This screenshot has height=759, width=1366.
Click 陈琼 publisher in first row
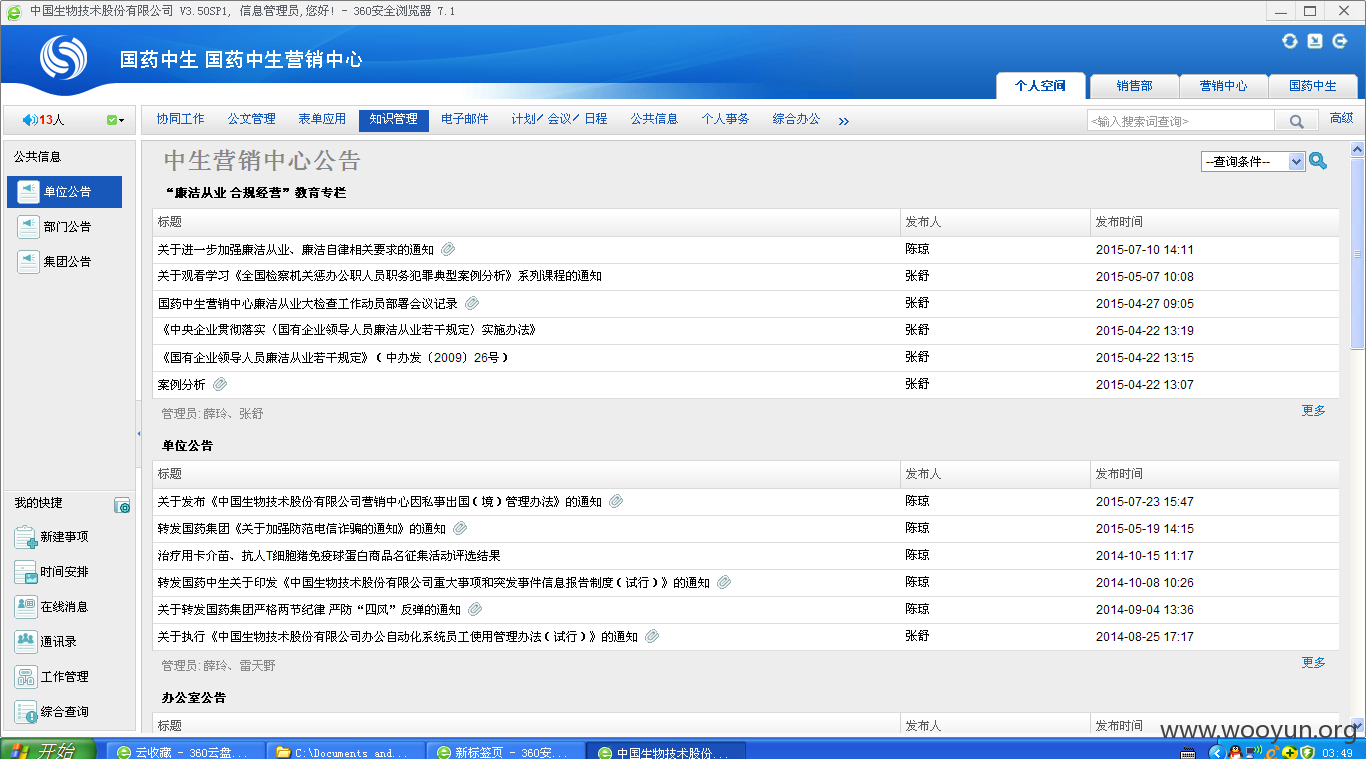click(917, 249)
